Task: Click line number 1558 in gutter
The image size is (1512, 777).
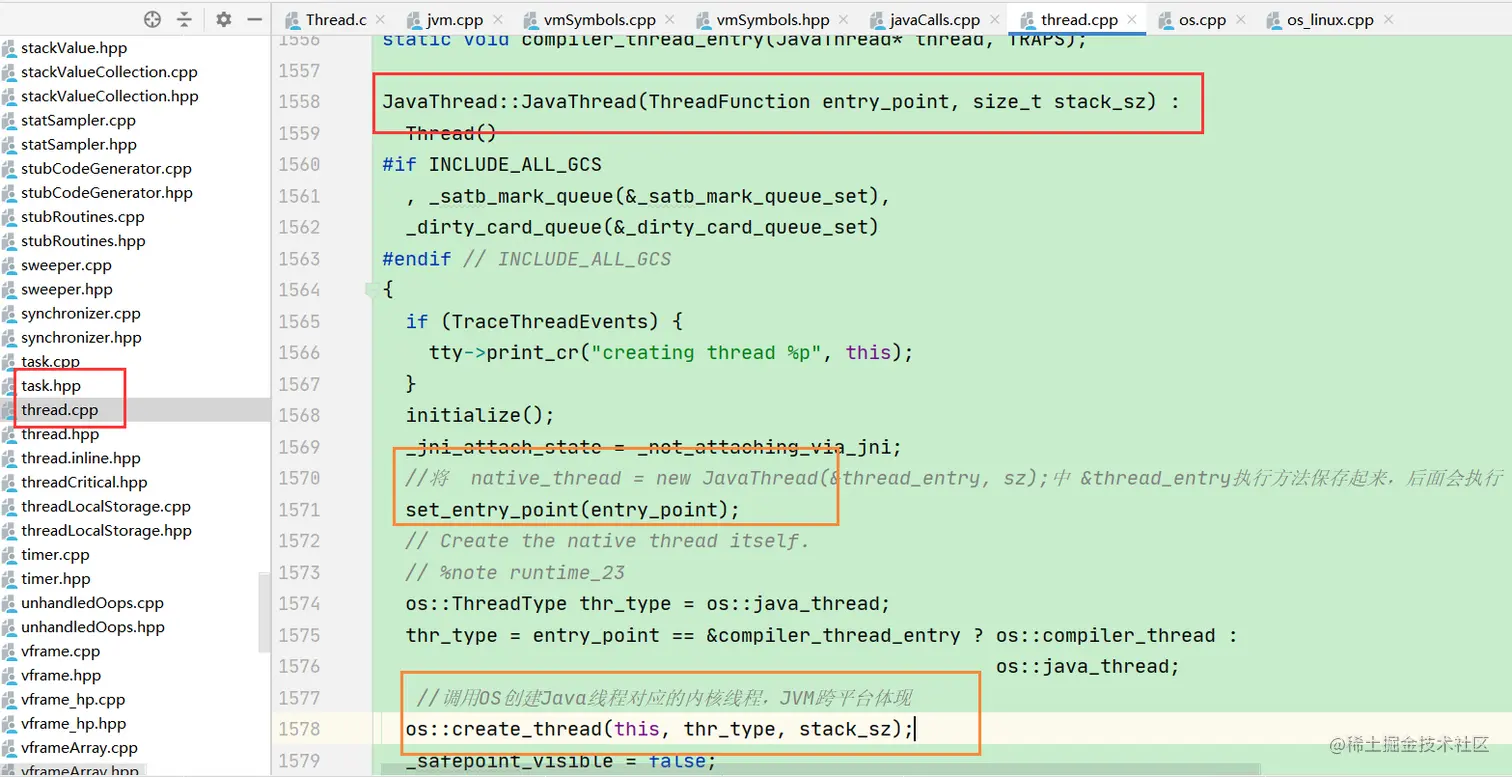Action: 300,102
